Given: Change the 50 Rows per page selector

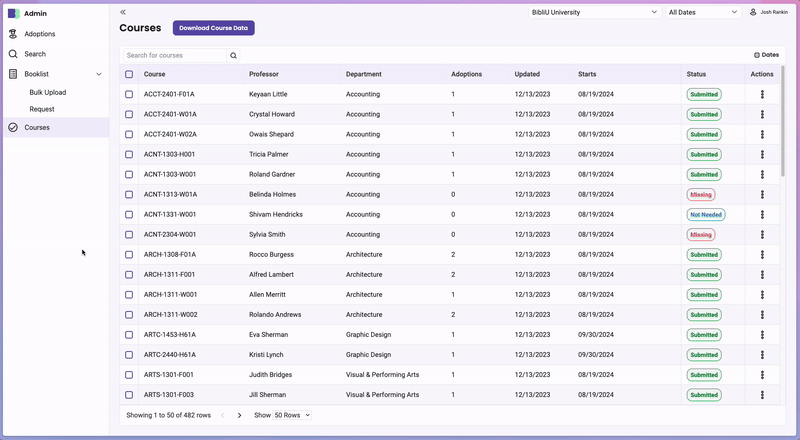Looking at the screenshot, I should tap(291, 415).
